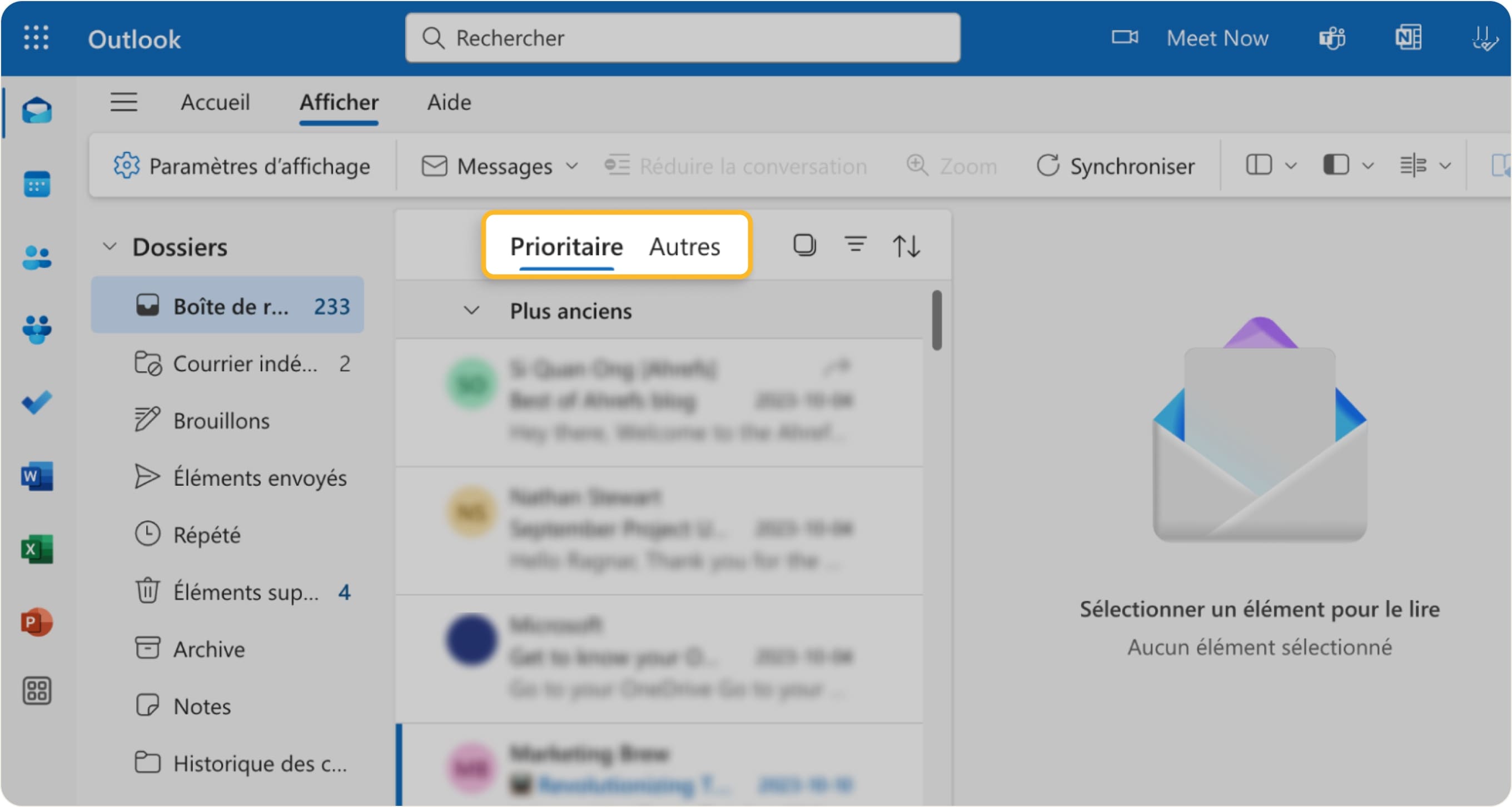Open the Brouillons folder
Image resolution: width=1512 pixels, height=807 pixels.
pos(227,420)
